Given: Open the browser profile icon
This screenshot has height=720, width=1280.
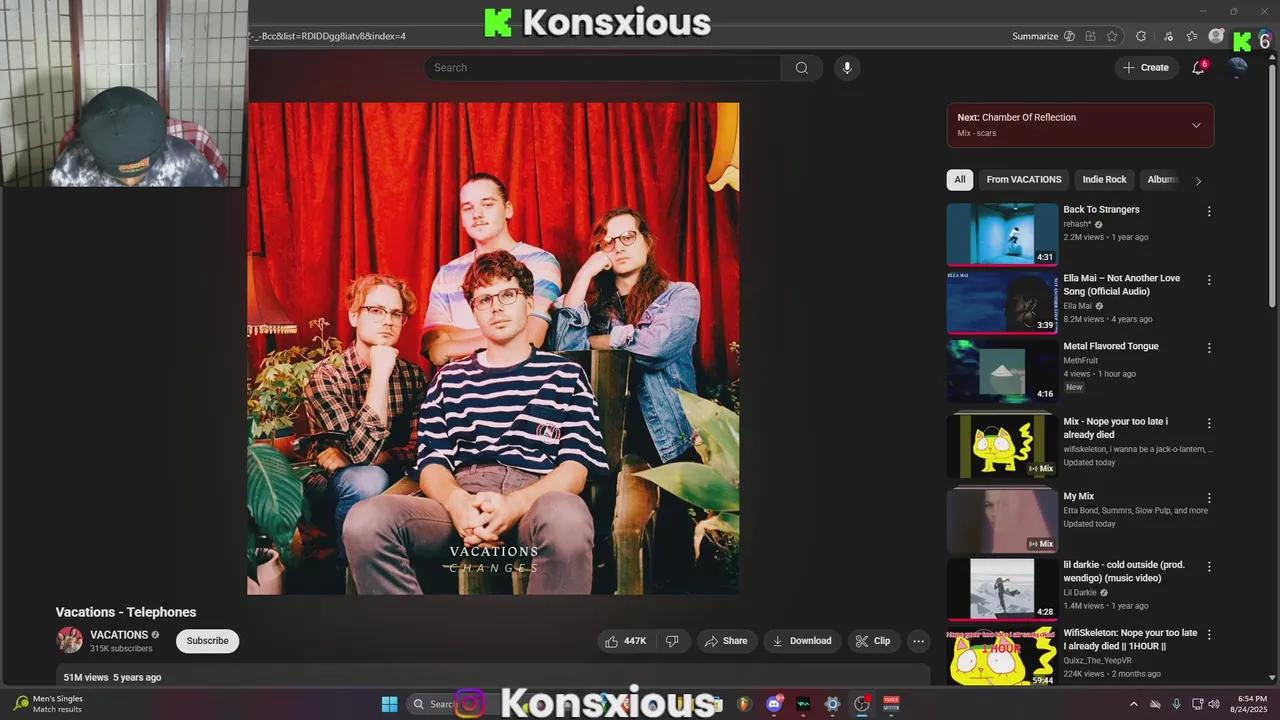Looking at the screenshot, I should pyautogui.click(x=1216, y=36).
